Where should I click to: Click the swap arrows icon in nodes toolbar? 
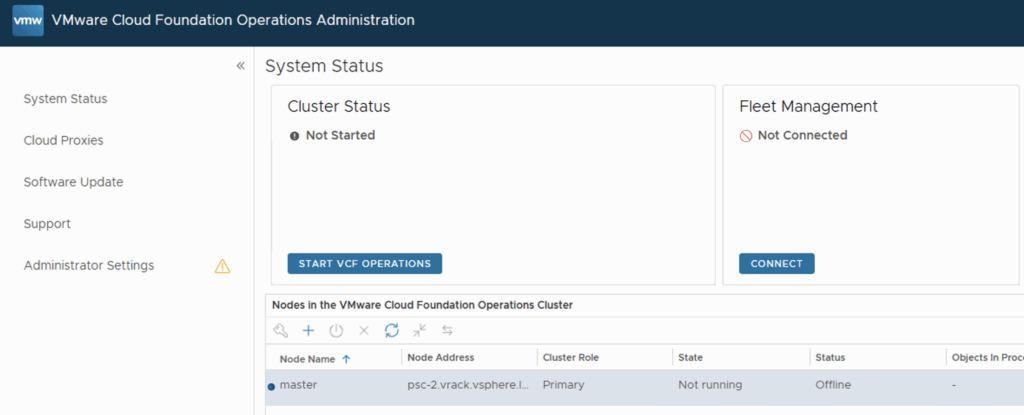click(x=447, y=330)
